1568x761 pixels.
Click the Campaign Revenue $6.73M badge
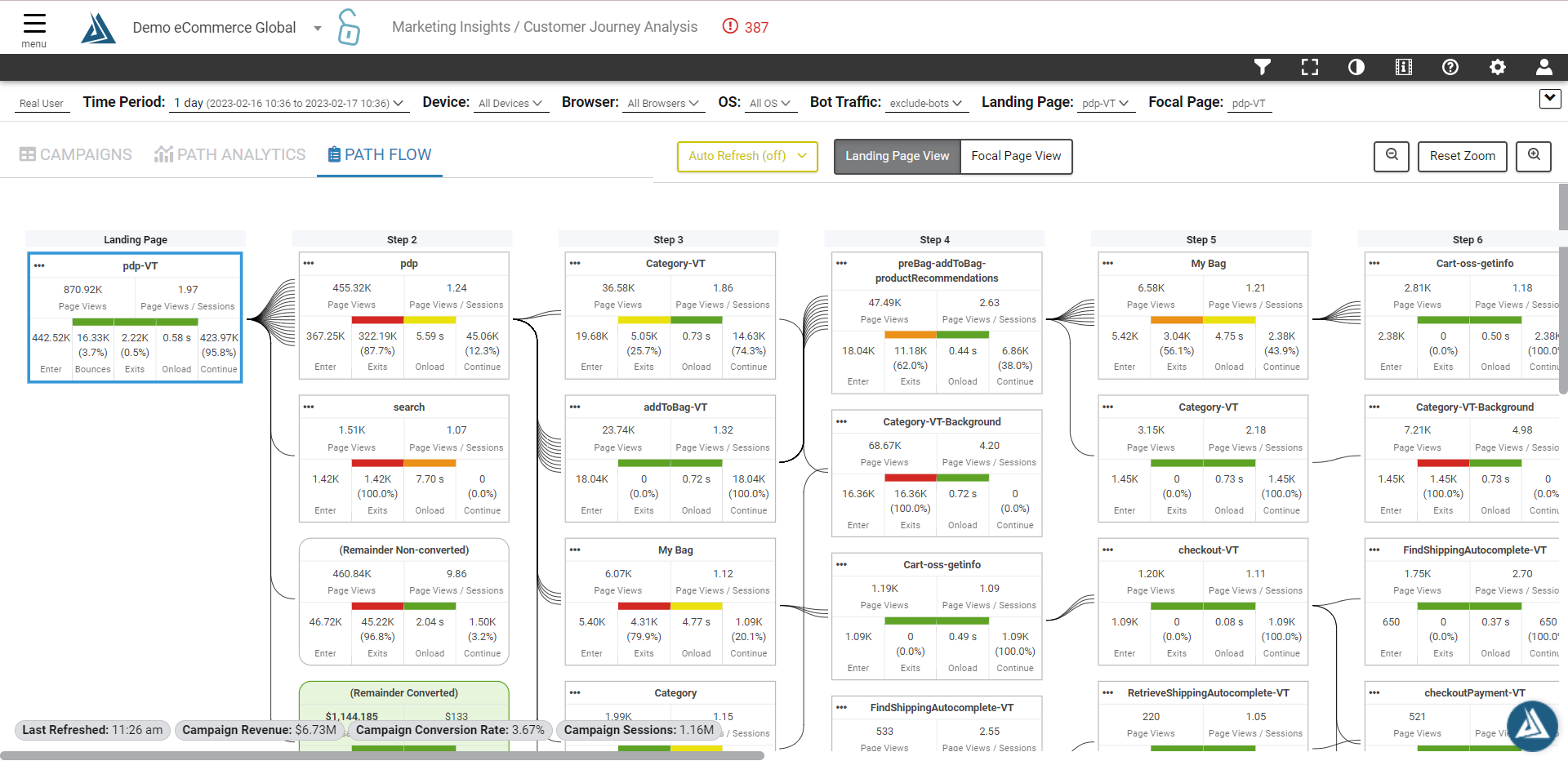[259, 730]
